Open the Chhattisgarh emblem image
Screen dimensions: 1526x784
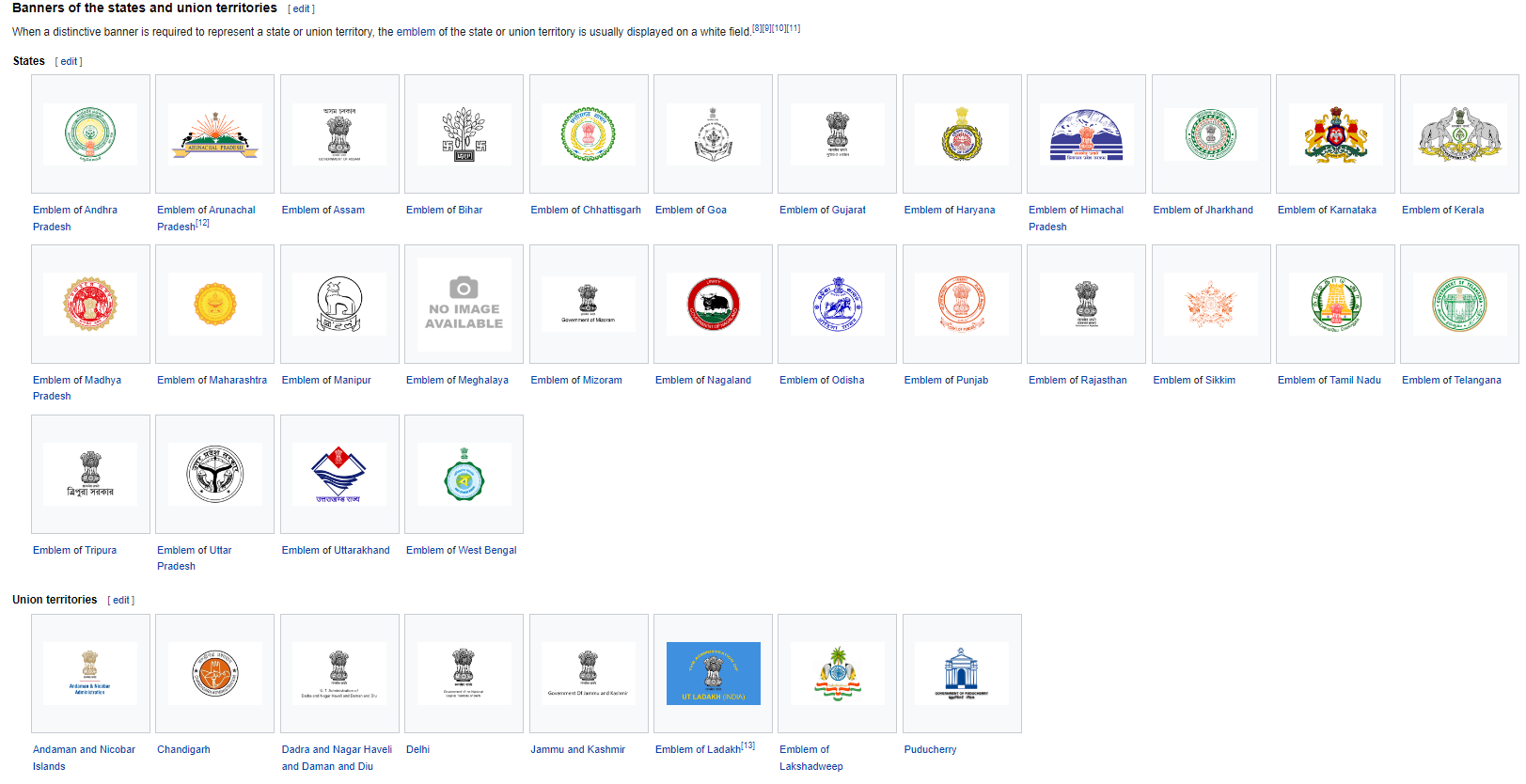[x=589, y=134]
